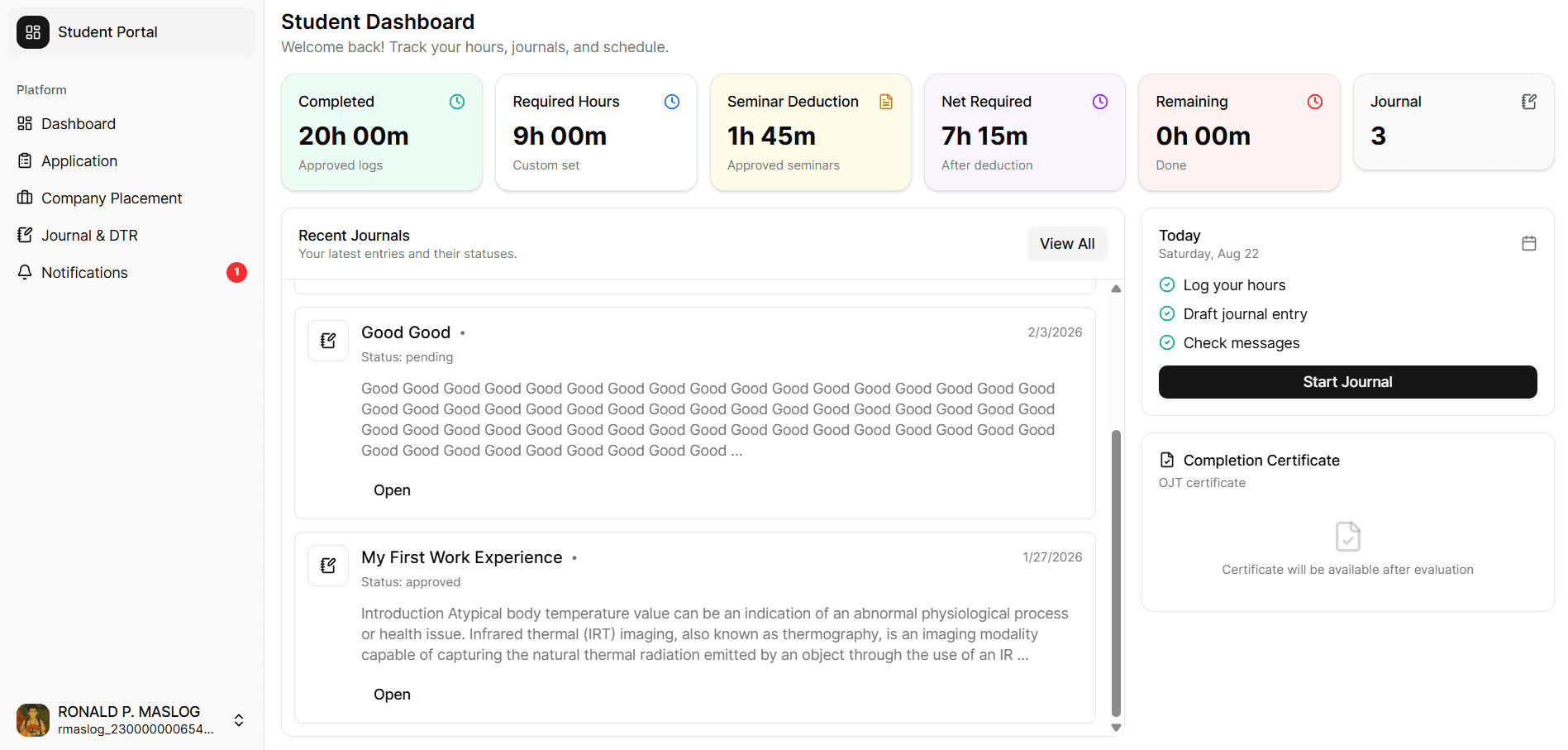Click the Recent Journals scrollbar thumb
Viewport: 1568px width, 750px height.
[x=1116, y=572]
